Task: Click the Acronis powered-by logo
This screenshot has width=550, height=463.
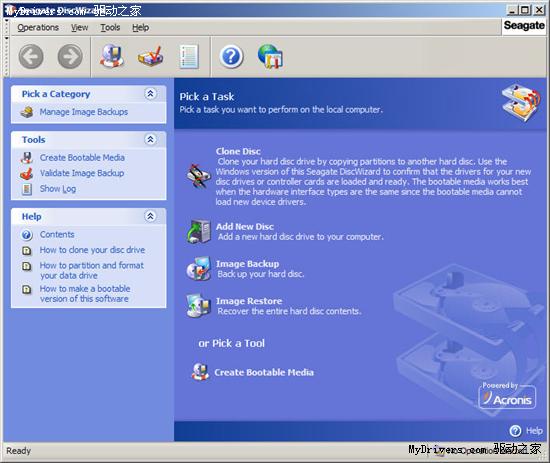Action: [x=507, y=396]
